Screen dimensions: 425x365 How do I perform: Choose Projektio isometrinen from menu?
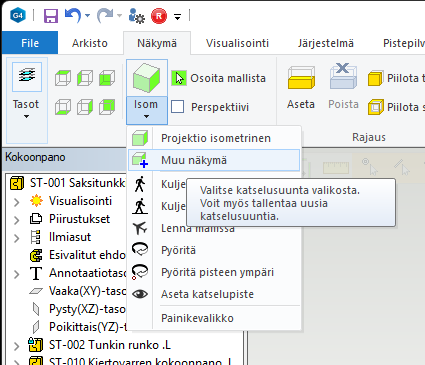coord(214,138)
